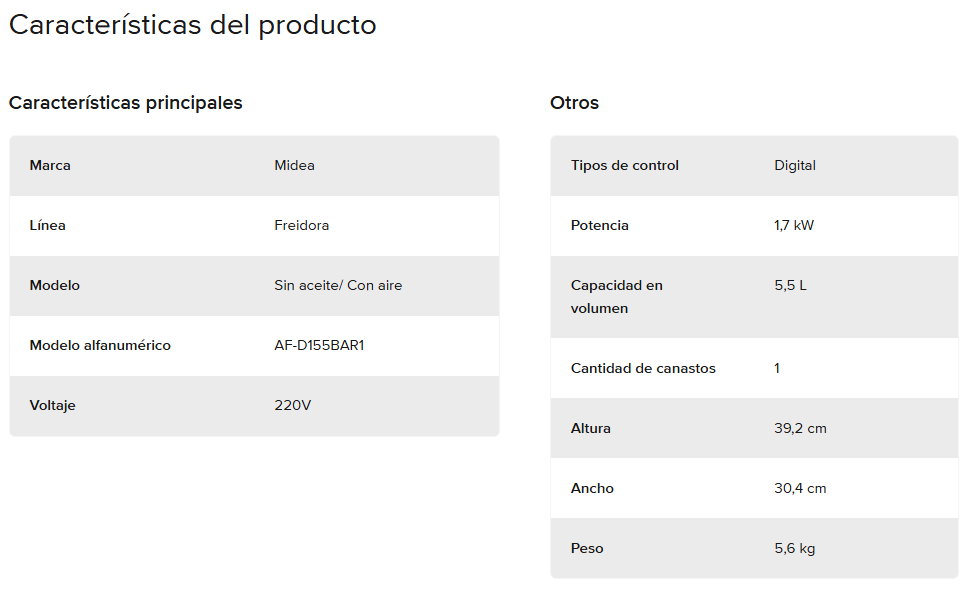Image resolution: width=968 pixels, height=593 pixels.
Task: Select the '5,5 L' capacity value
Action: [790, 285]
